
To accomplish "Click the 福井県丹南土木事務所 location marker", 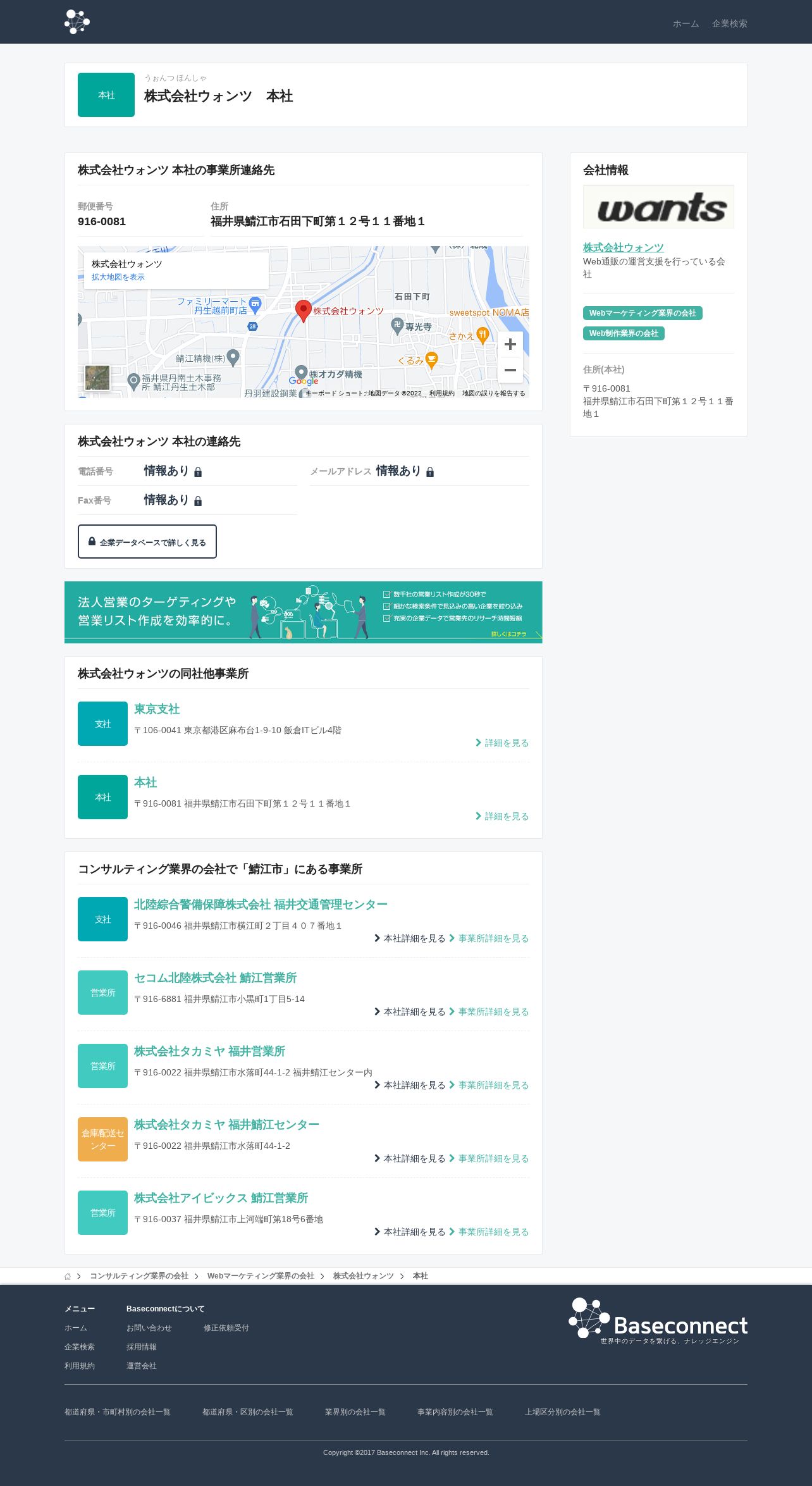I will (133, 381).
